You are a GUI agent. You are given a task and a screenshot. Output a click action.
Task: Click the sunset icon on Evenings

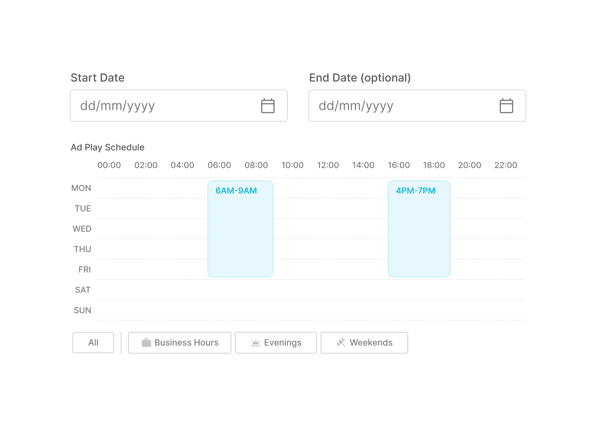tap(256, 343)
